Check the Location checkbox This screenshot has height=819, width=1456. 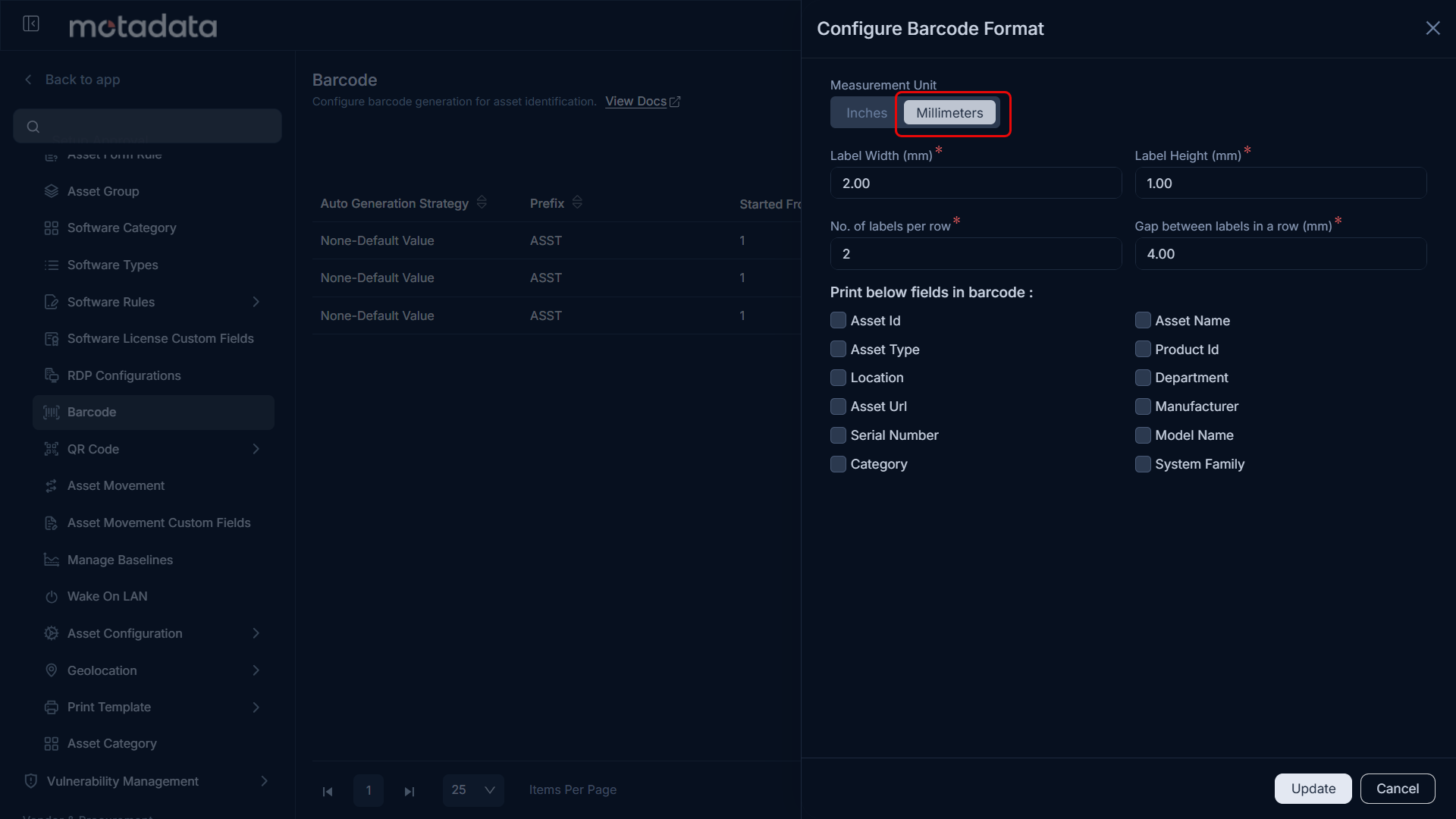point(838,378)
